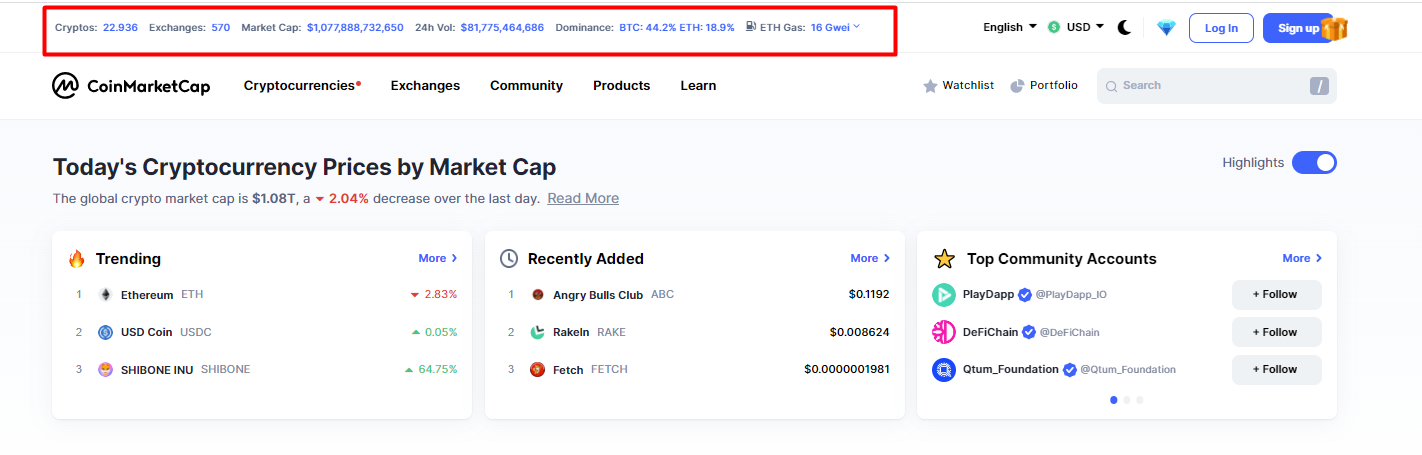
Task: Open the English language dropdown
Action: [x=1010, y=28]
